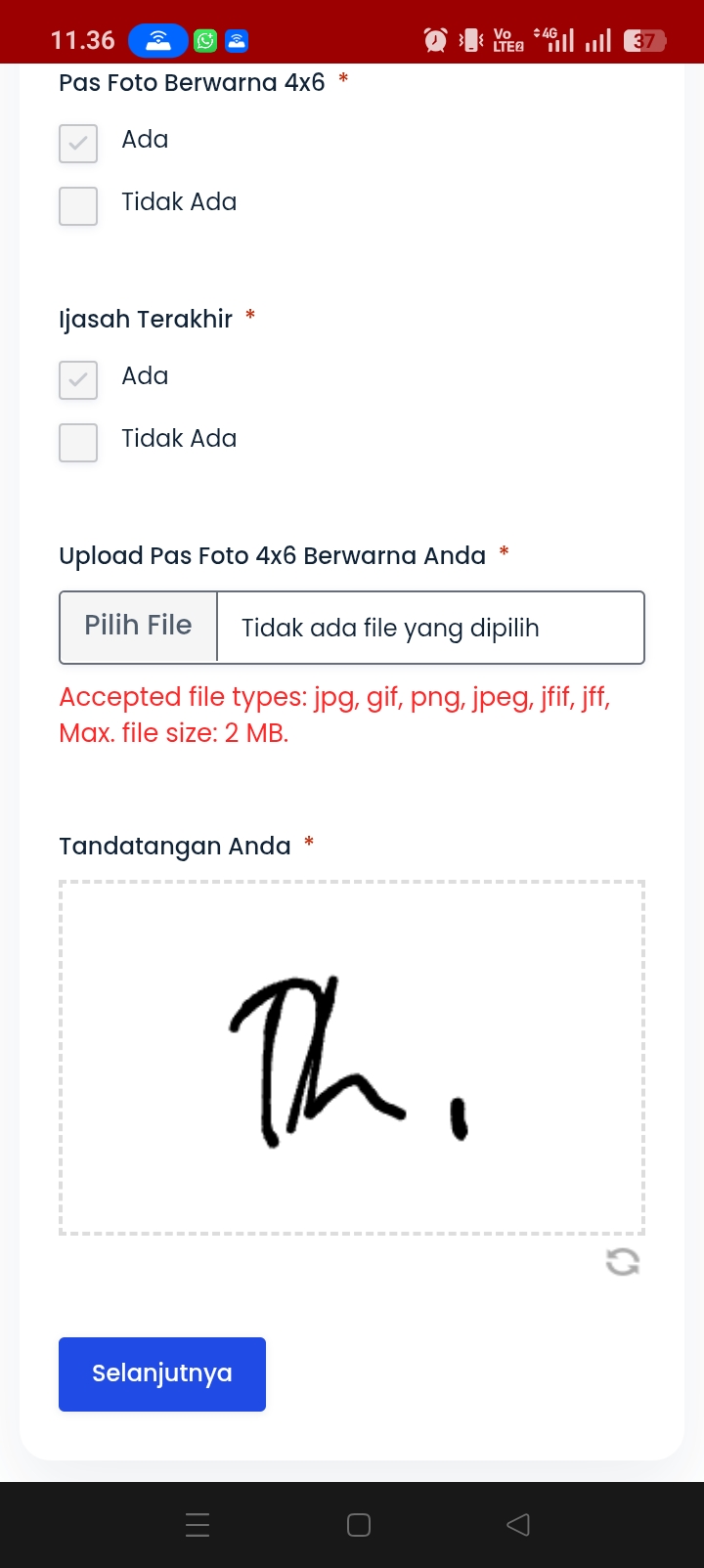Tap the Android back navigation triangle

pos(518,1524)
